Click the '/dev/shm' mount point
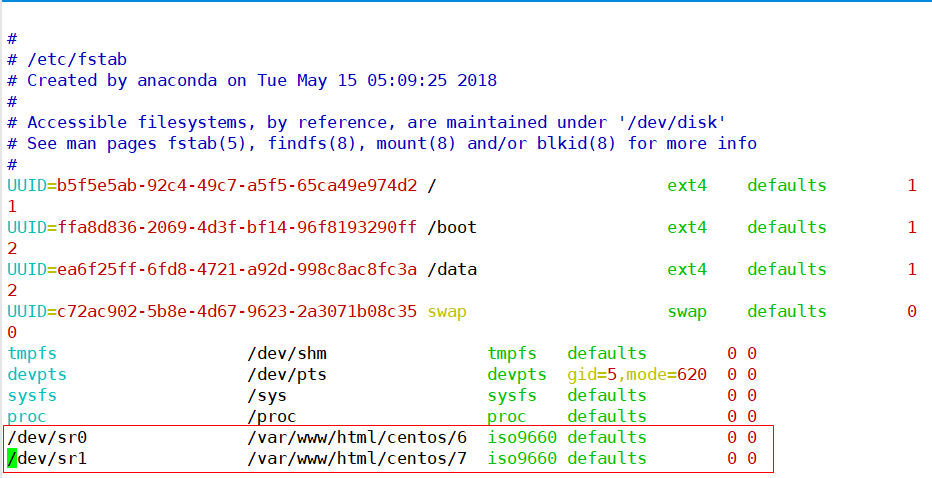 coord(287,354)
